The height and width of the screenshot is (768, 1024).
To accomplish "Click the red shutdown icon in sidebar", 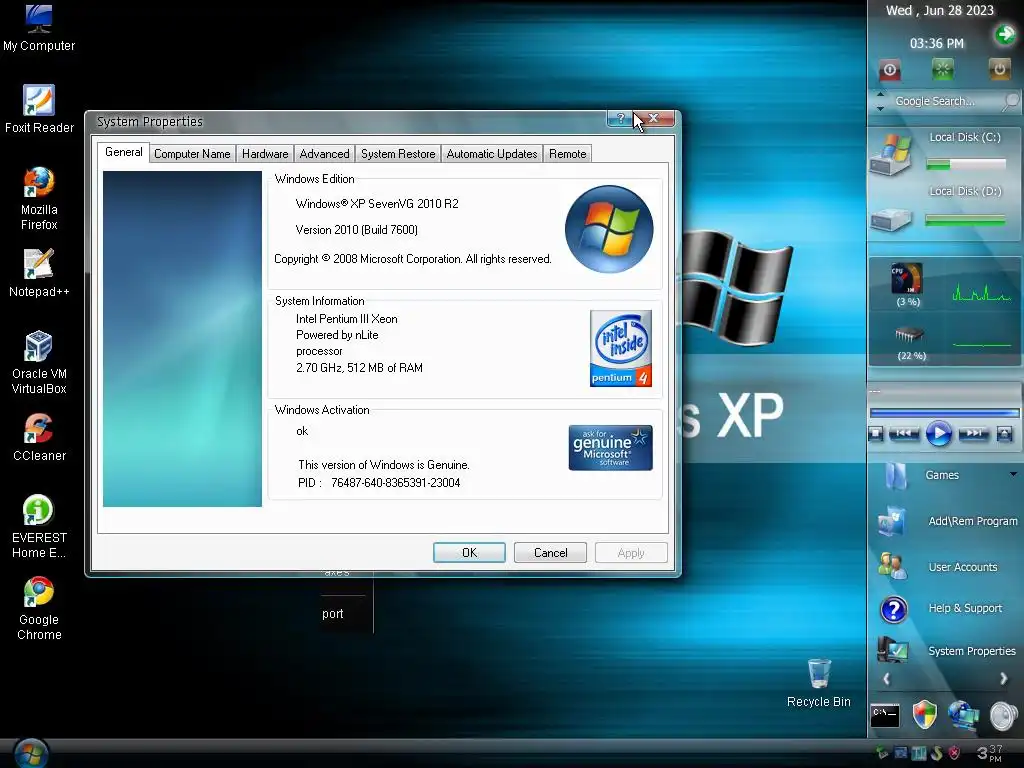I will tap(889, 70).
